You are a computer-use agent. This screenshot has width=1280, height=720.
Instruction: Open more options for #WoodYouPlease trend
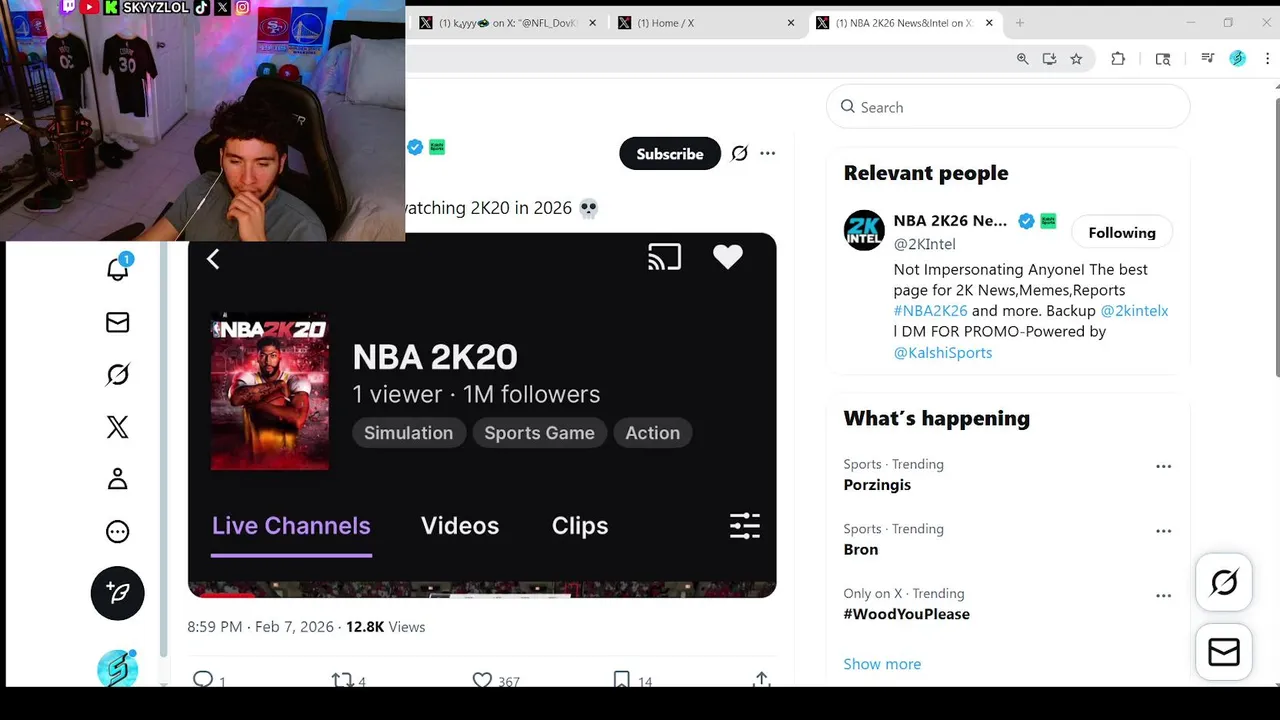point(1163,595)
